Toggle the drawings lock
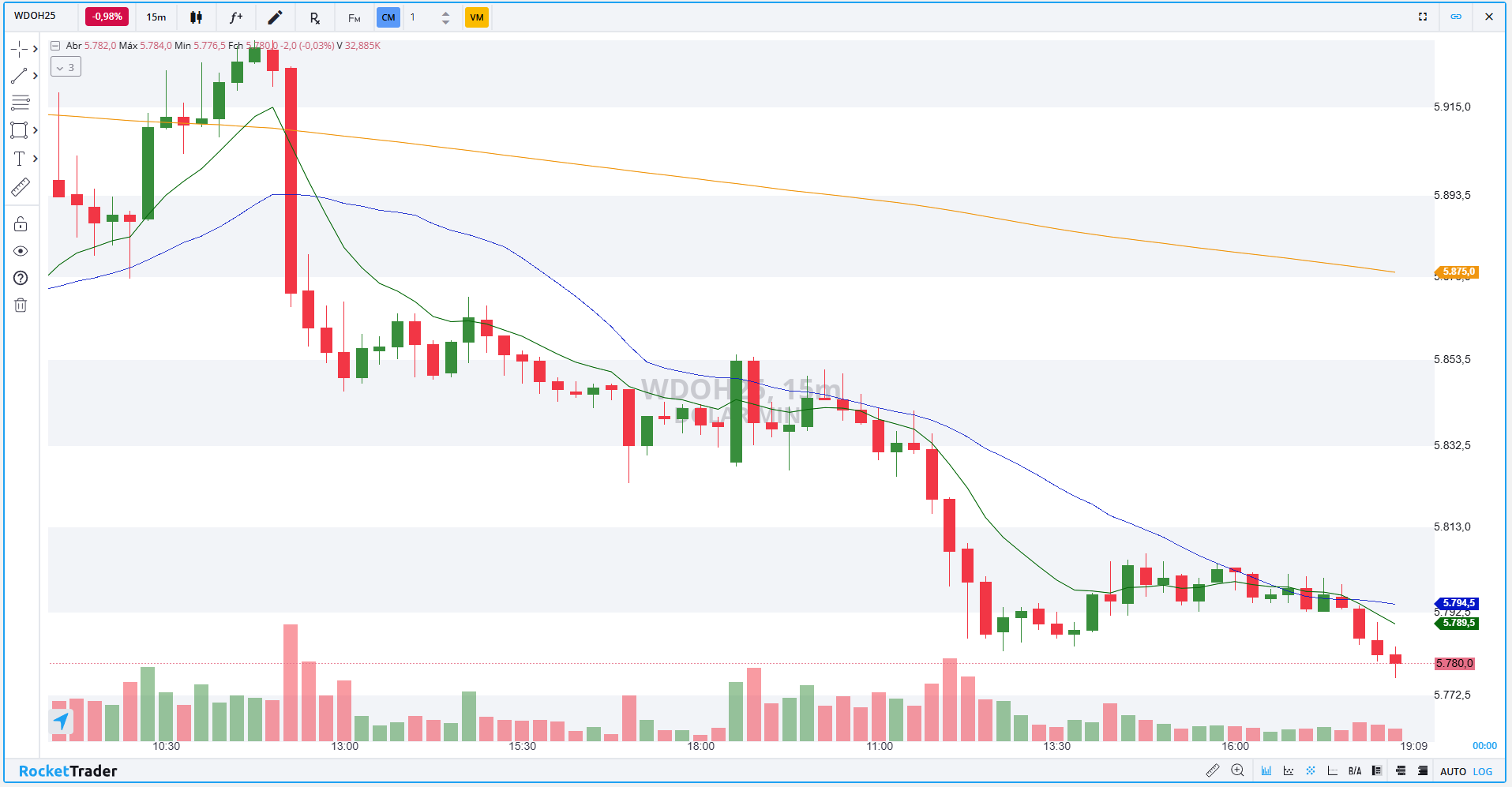The width and height of the screenshot is (1512, 787). (21, 225)
